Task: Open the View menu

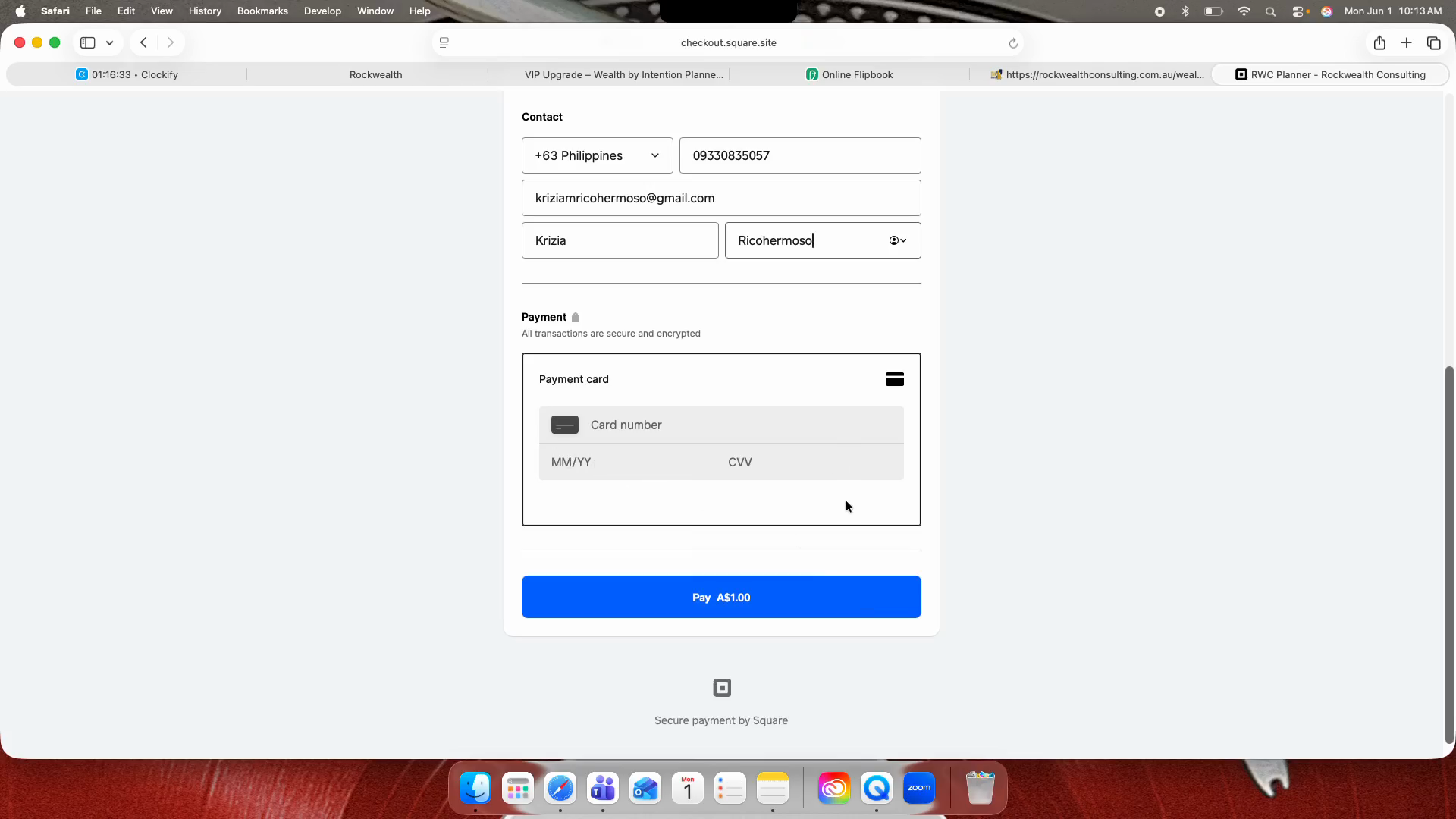Action: click(x=162, y=11)
